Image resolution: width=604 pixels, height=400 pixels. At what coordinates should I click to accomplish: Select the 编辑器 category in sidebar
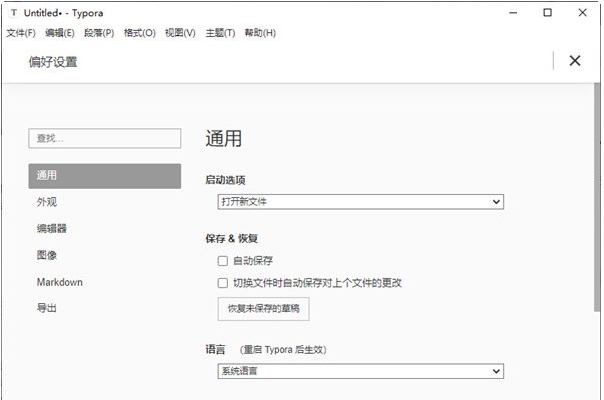52,229
